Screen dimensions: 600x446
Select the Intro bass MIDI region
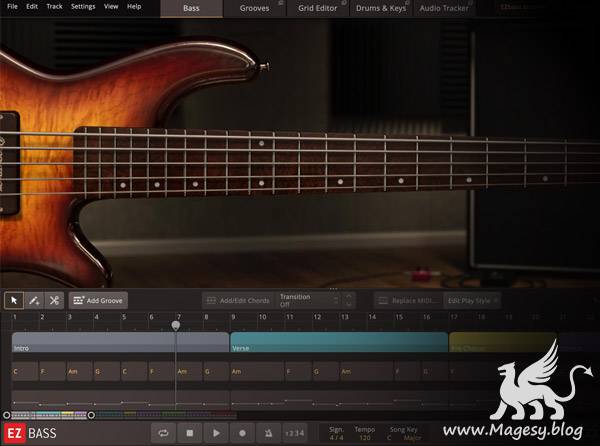[x=120, y=400]
